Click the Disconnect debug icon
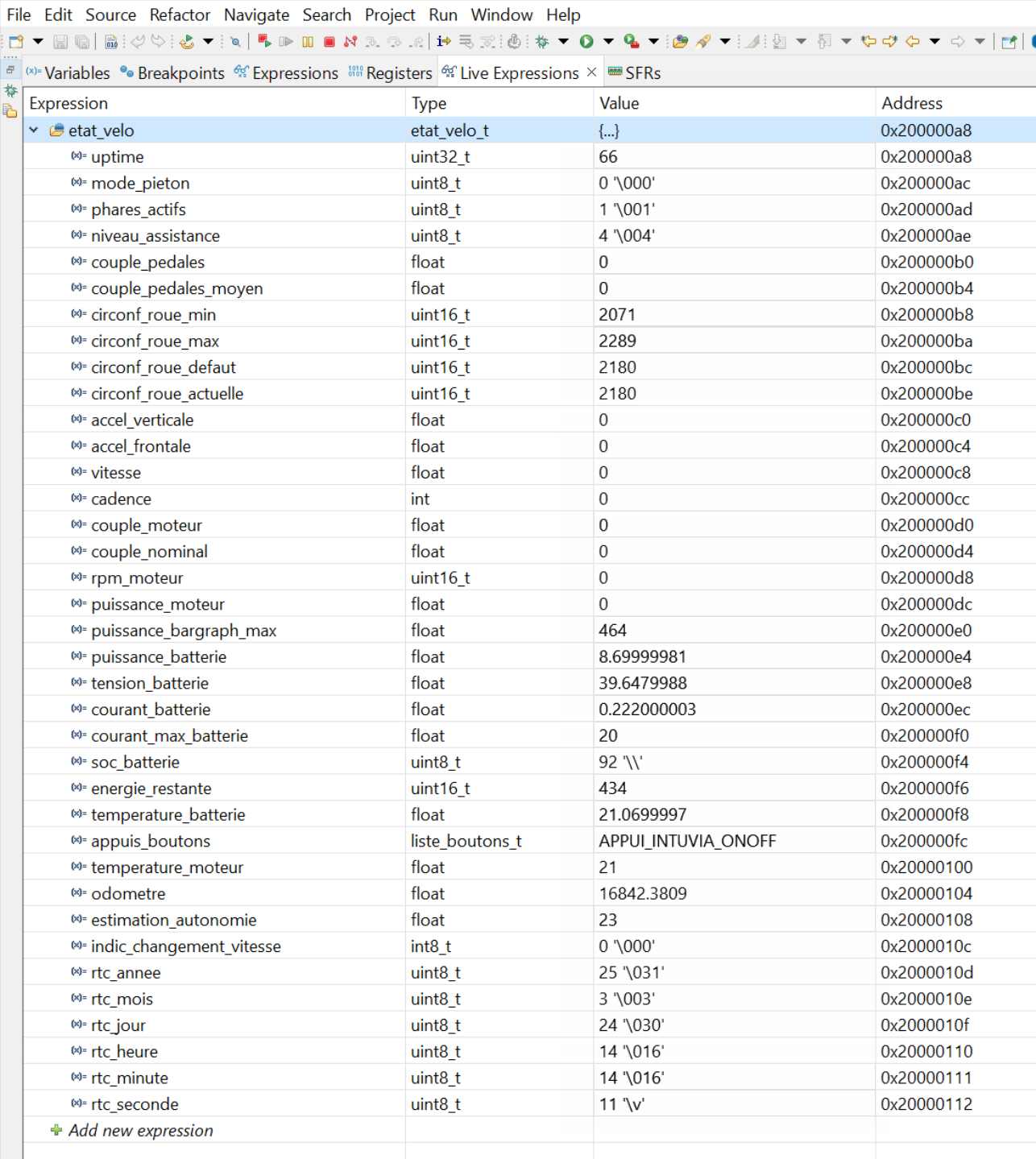This screenshot has width=1036, height=1159. 350,42
